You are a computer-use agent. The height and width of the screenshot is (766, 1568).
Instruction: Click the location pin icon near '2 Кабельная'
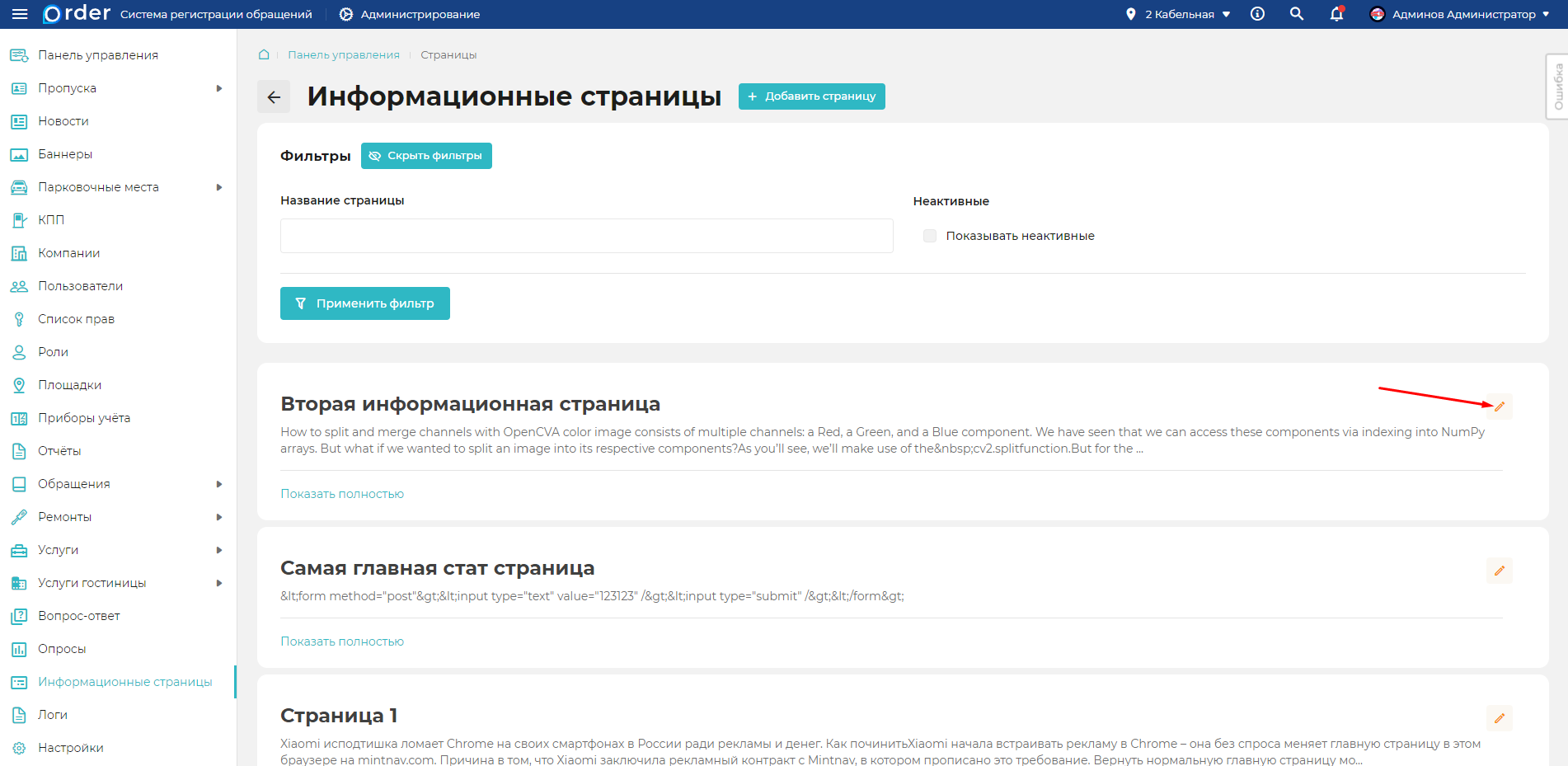pyautogui.click(x=1130, y=13)
